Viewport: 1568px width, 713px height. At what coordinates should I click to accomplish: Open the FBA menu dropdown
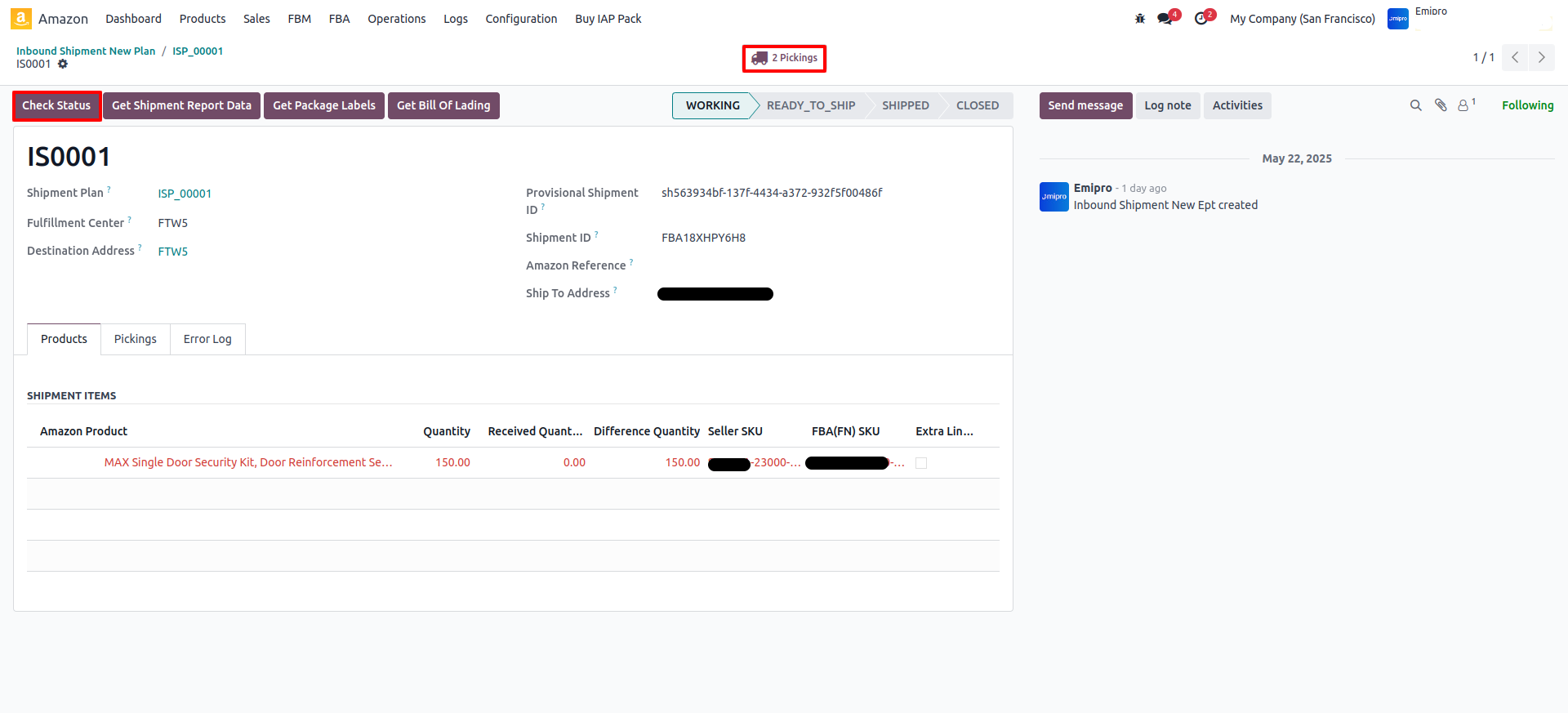coord(339,19)
